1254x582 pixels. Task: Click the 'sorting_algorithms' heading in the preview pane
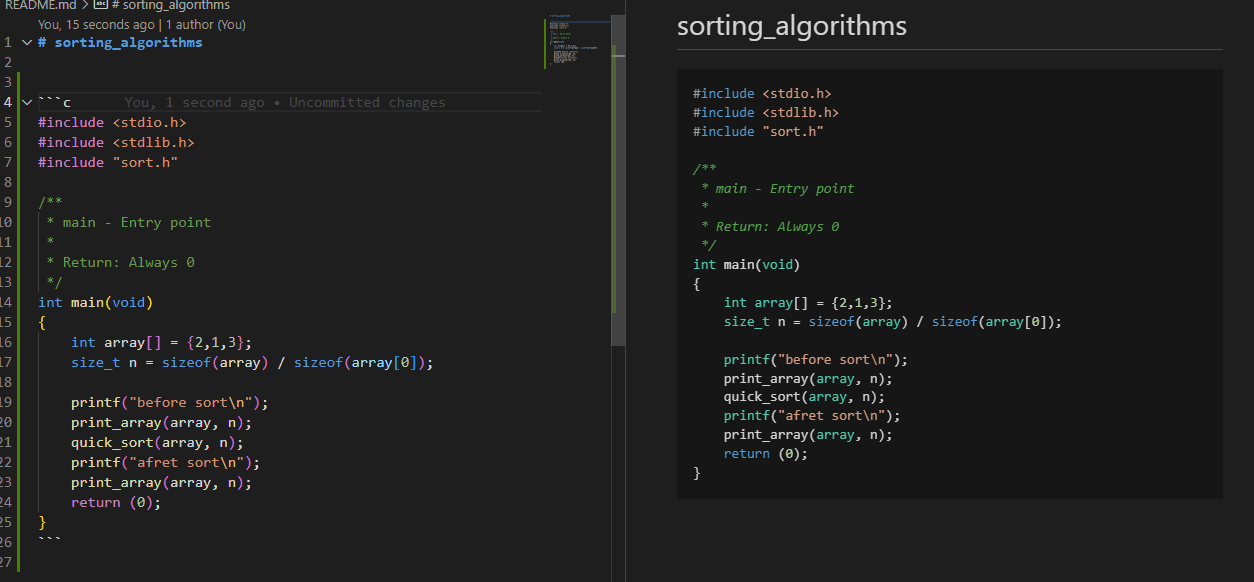(x=792, y=26)
